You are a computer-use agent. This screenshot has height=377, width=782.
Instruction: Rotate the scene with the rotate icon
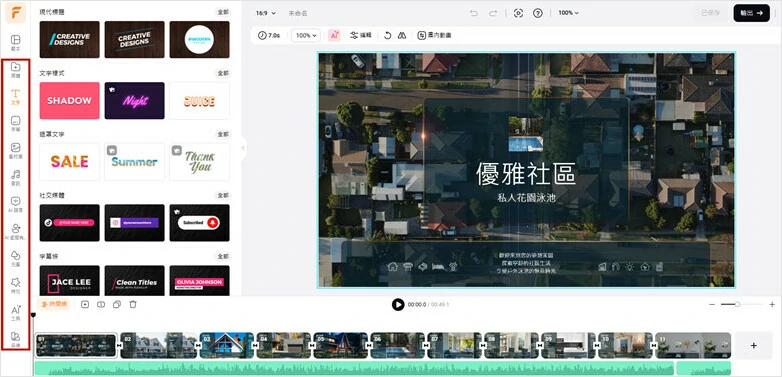tap(388, 35)
